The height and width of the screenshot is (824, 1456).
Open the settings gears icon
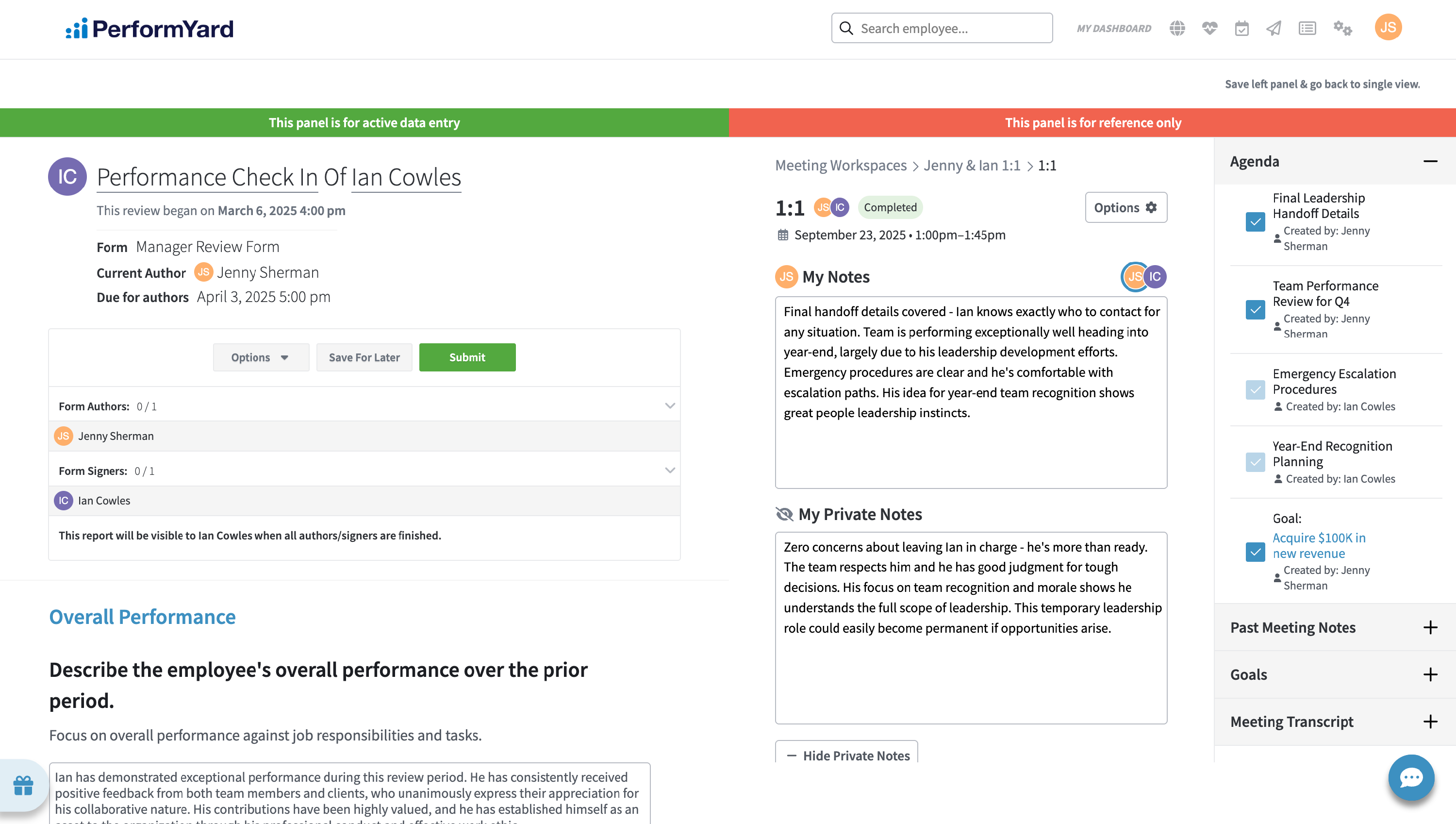click(x=1342, y=28)
